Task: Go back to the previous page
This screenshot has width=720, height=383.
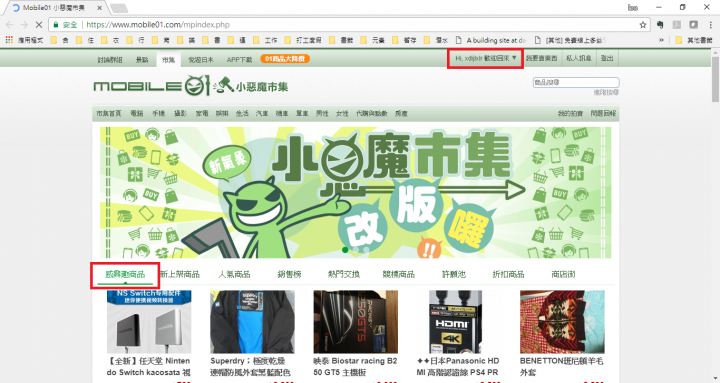Action: (10, 25)
